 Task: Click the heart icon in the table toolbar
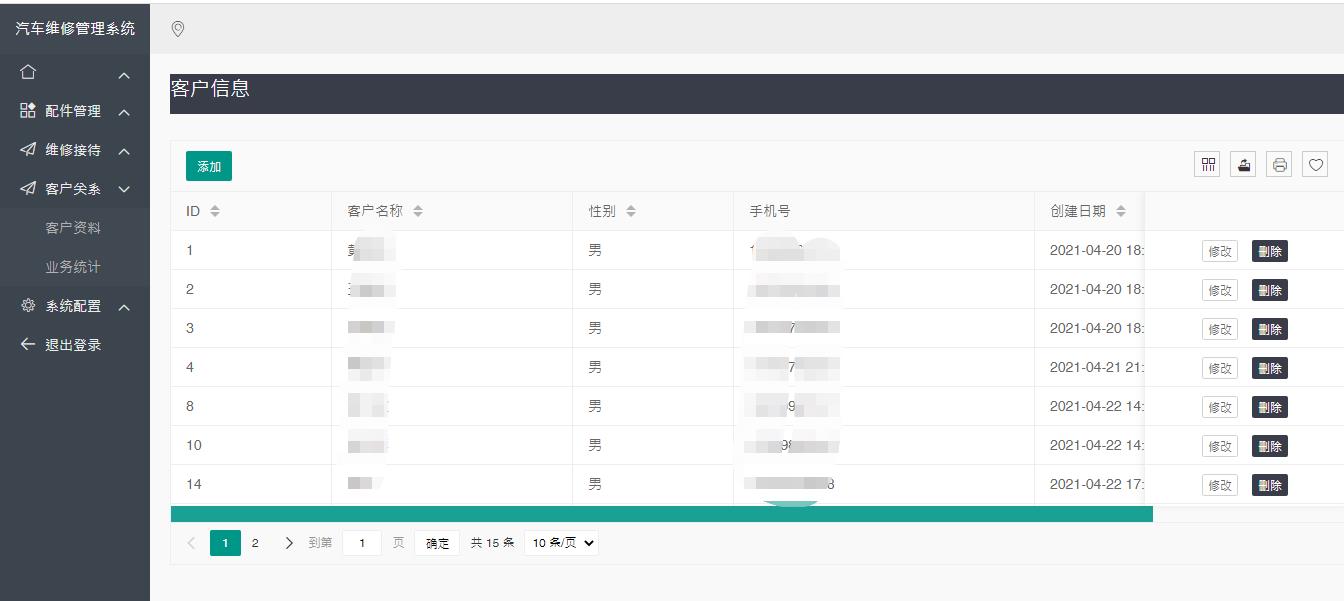tap(1315, 165)
